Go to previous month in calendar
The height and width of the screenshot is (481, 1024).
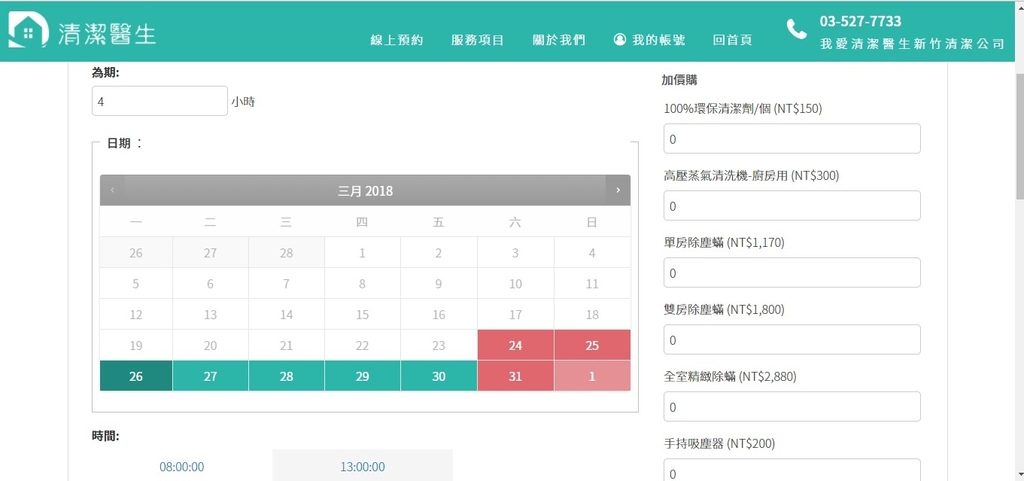(112, 190)
